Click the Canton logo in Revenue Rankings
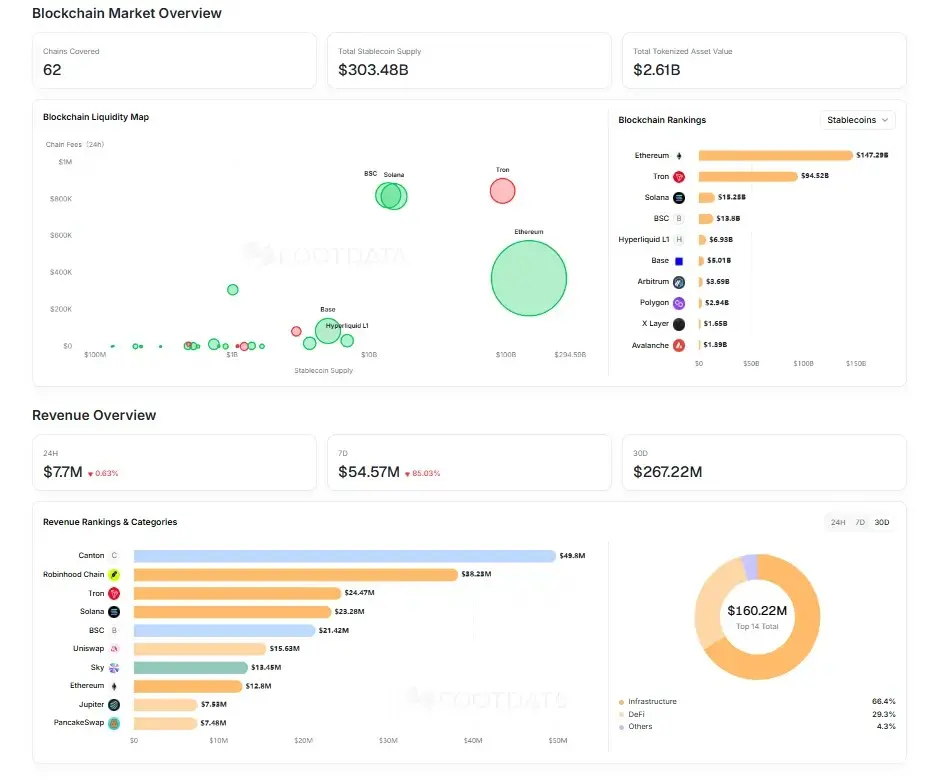Viewport: 934px width, 781px height. (x=114, y=555)
